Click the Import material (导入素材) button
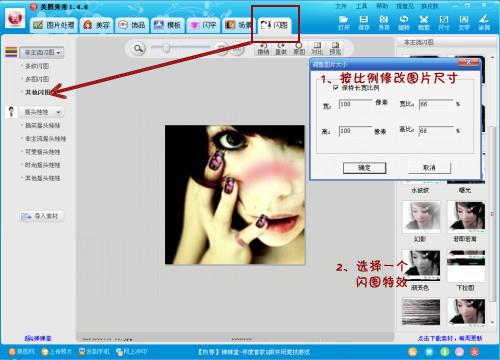The width and height of the screenshot is (500, 360). click(42, 216)
